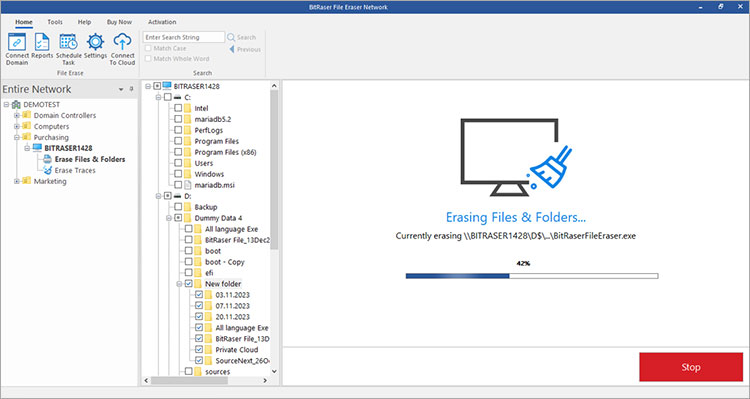Click the Connect To Cloud icon

click(122, 42)
